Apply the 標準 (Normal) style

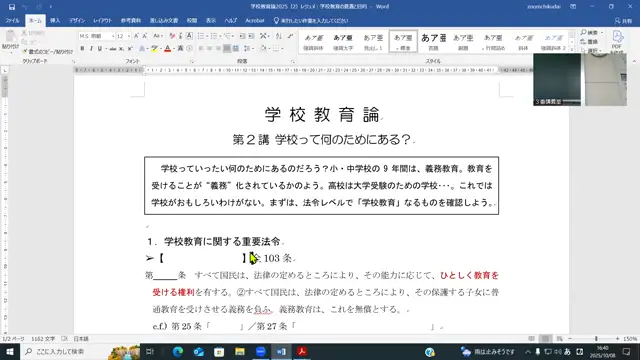(x=403, y=41)
